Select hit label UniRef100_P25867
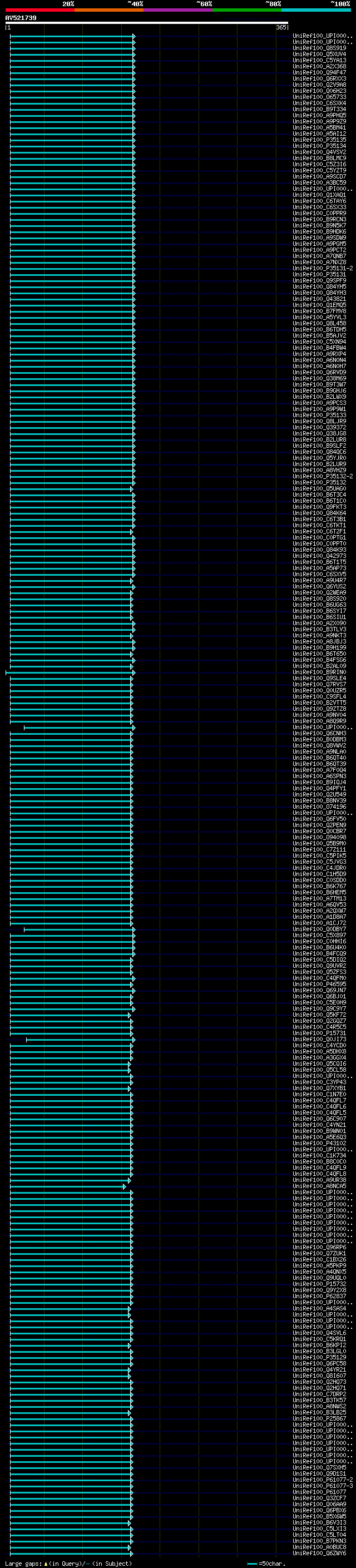Screen dimensions: 356x1568 coord(319,1418)
